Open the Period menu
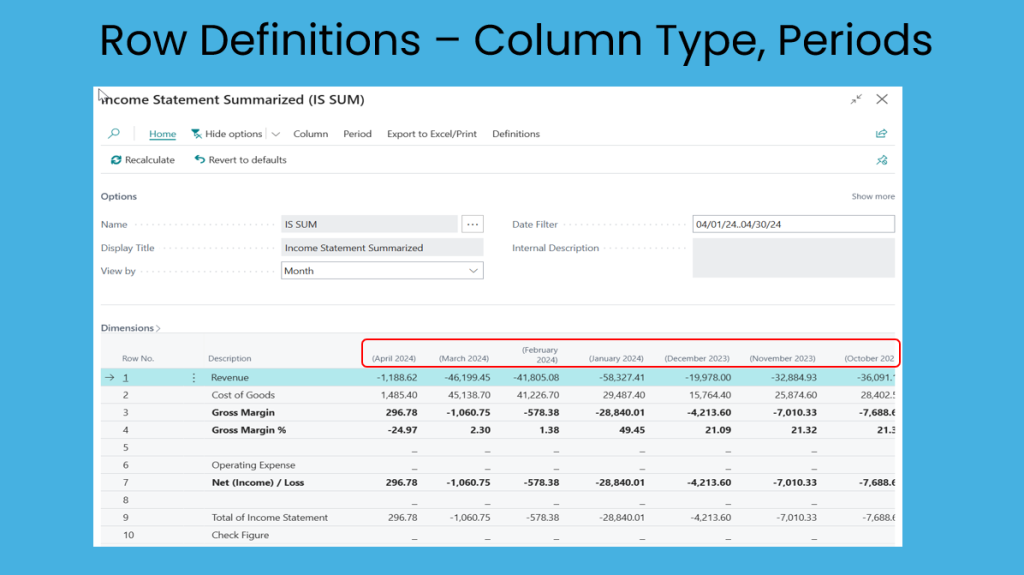1024x575 pixels. point(357,134)
